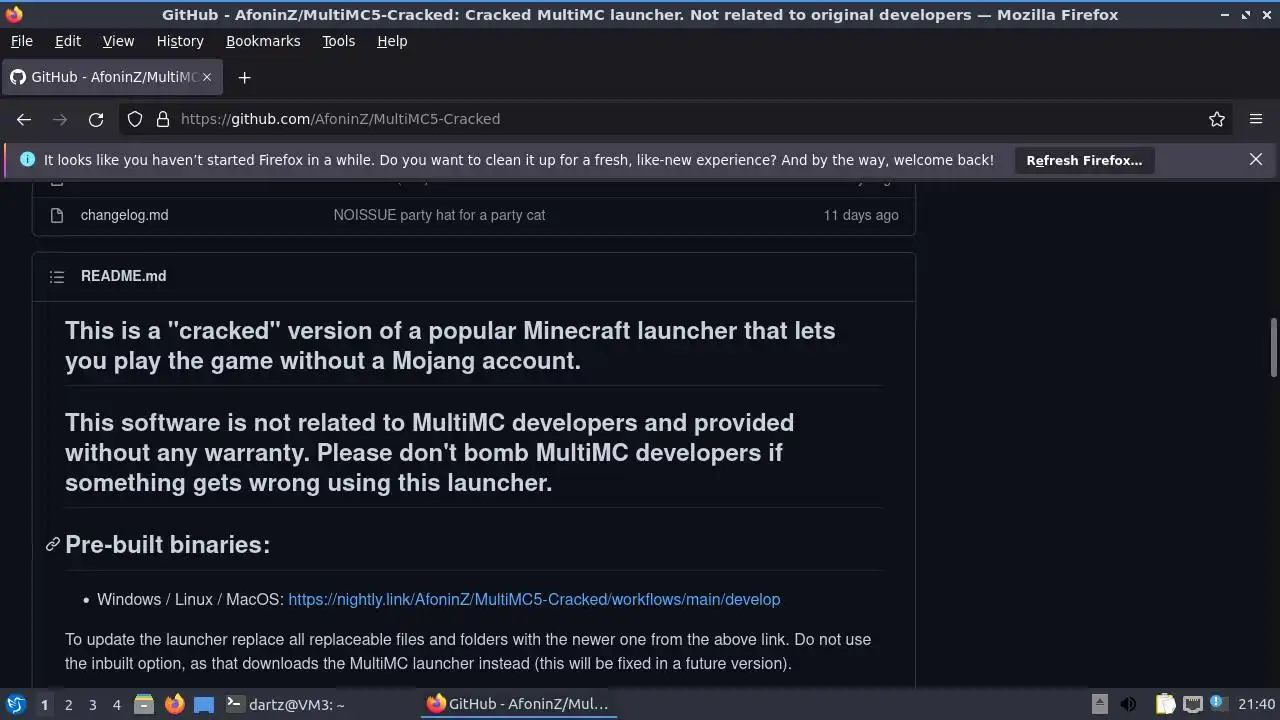Launch the file manager from taskbar
The width and height of the screenshot is (1280, 720).
pos(143,704)
